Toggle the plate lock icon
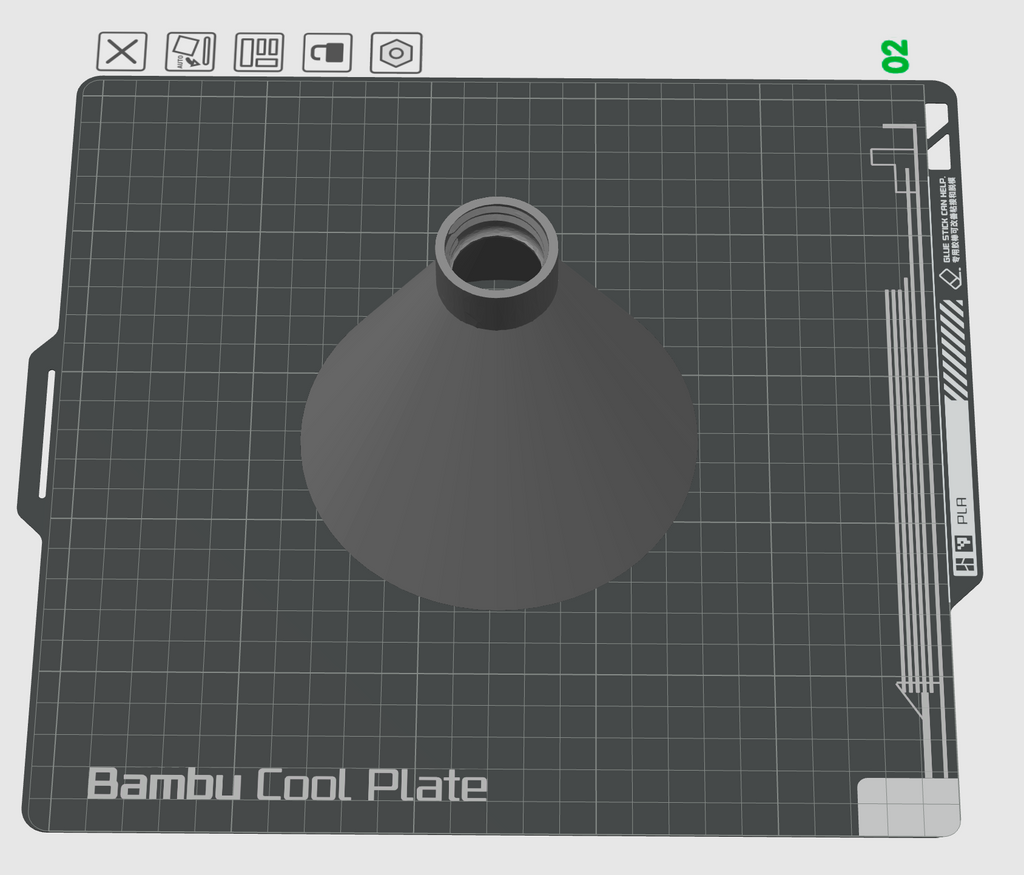The width and height of the screenshot is (1024, 875). point(327,52)
